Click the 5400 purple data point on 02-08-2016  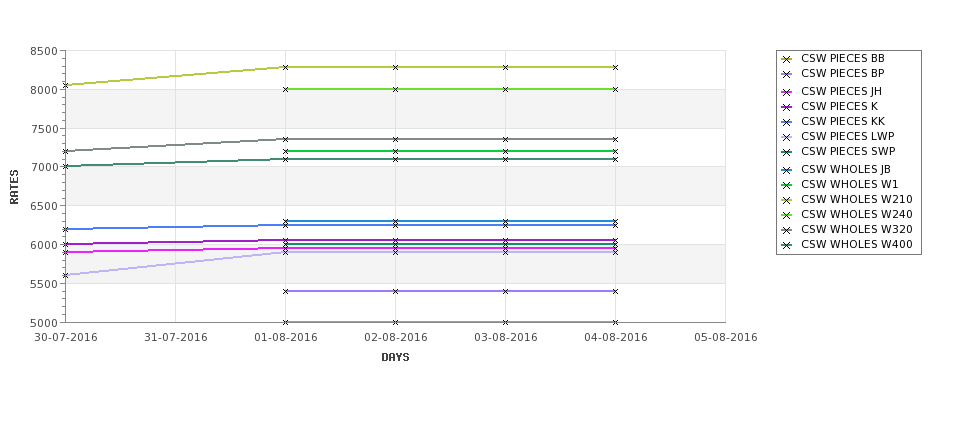[x=395, y=291]
